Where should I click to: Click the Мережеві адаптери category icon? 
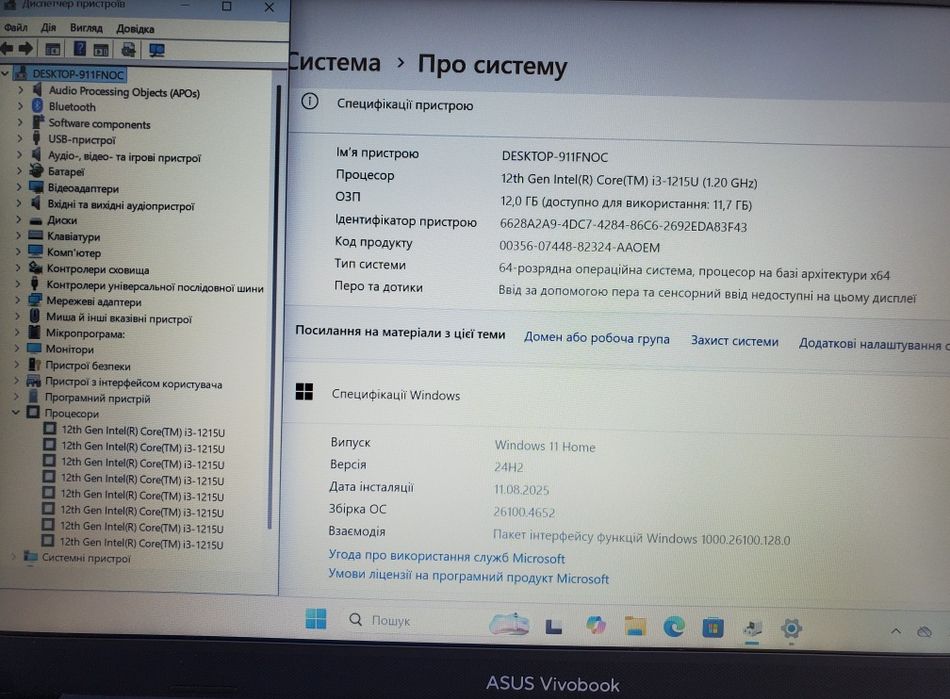click(x=35, y=300)
